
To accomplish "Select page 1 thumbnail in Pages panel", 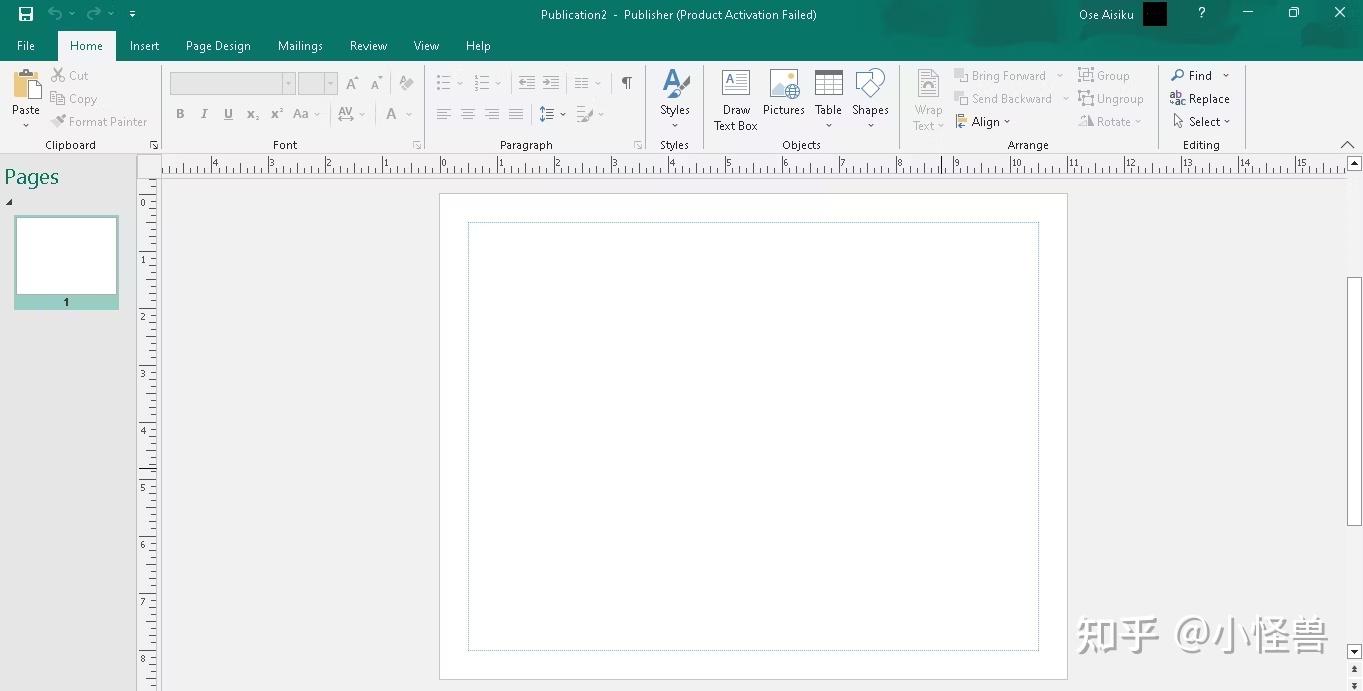I will [66, 258].
